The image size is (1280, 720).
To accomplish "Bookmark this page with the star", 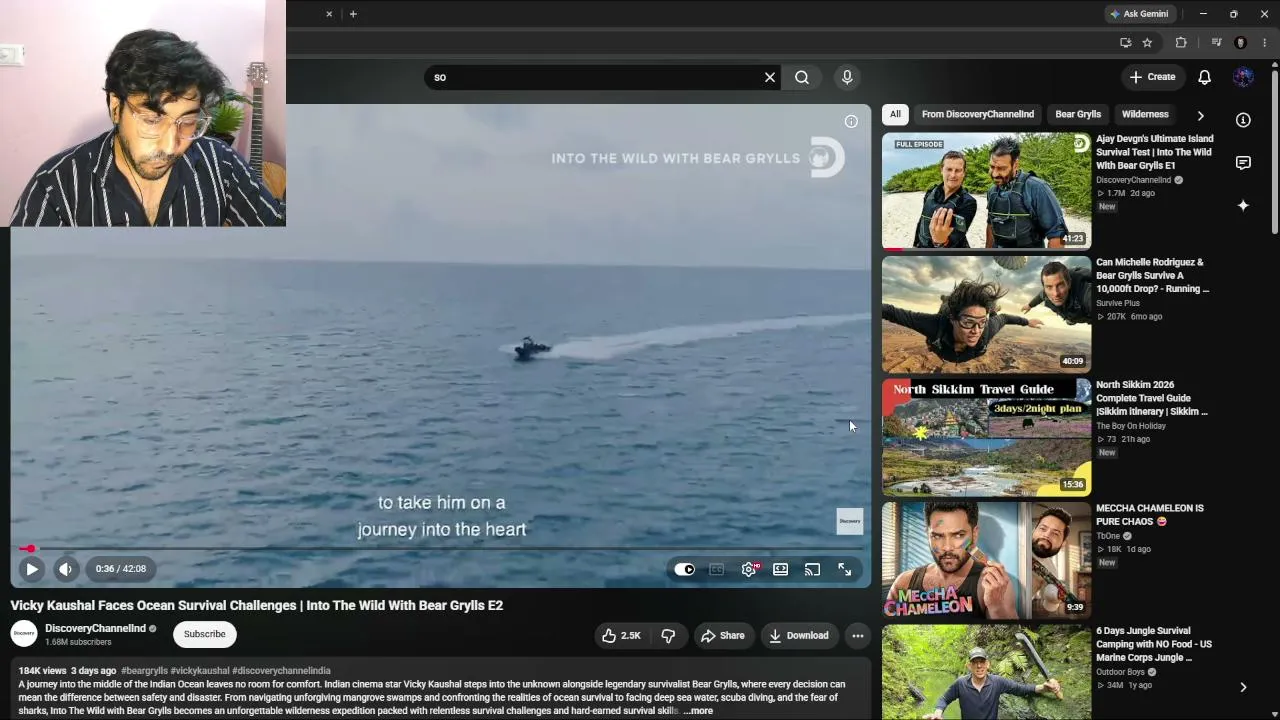I will click(x=1147, y=43).
